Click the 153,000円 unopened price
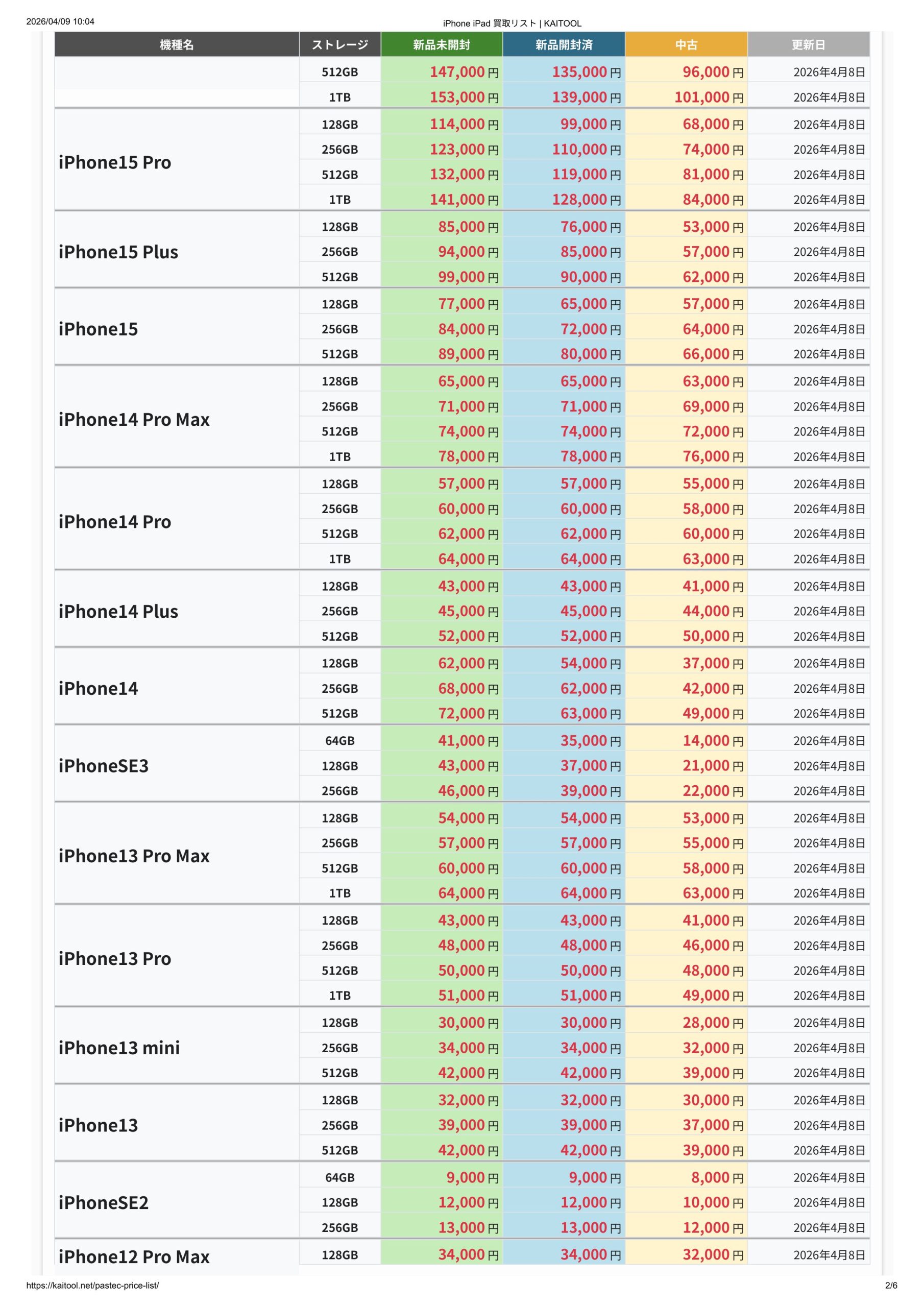The image size is (924, 1307). [464, 98]
